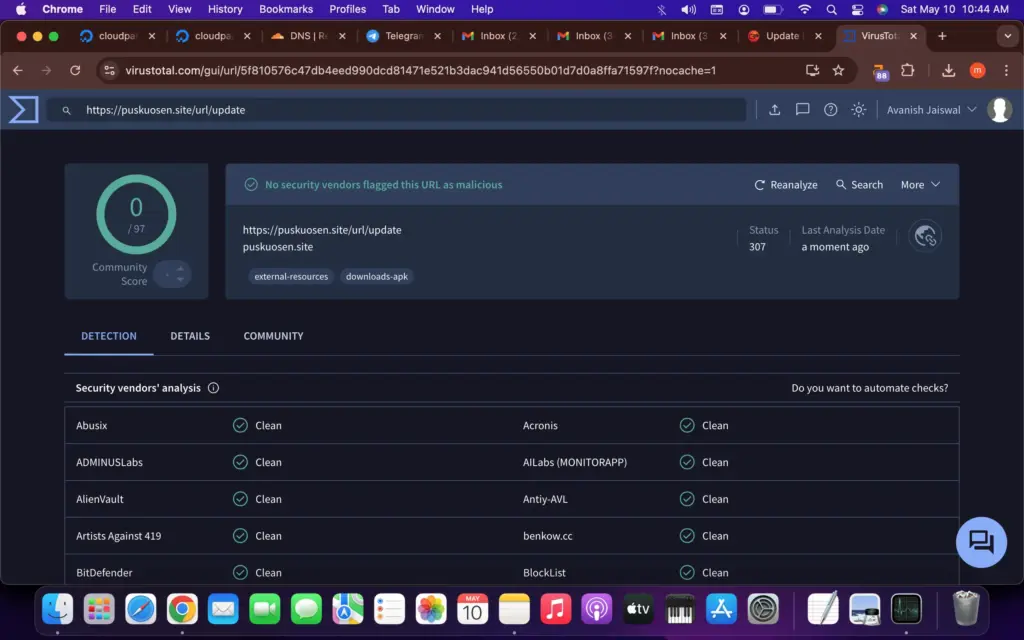Open Finder in the dock
This screenshot has width=1024, height=640.
(57, 609)
